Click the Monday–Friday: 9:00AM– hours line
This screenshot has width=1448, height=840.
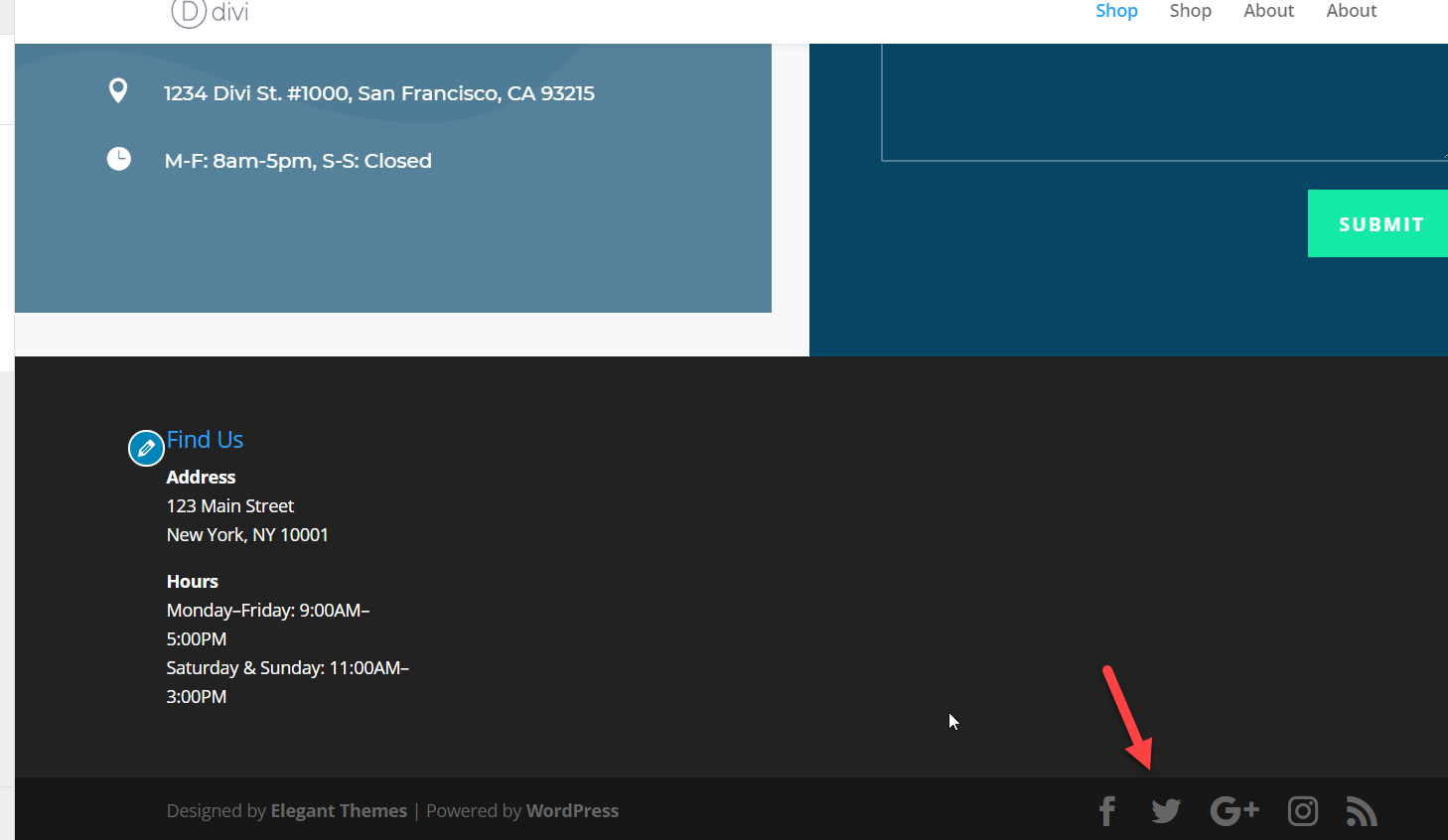[x=268, y=611]
